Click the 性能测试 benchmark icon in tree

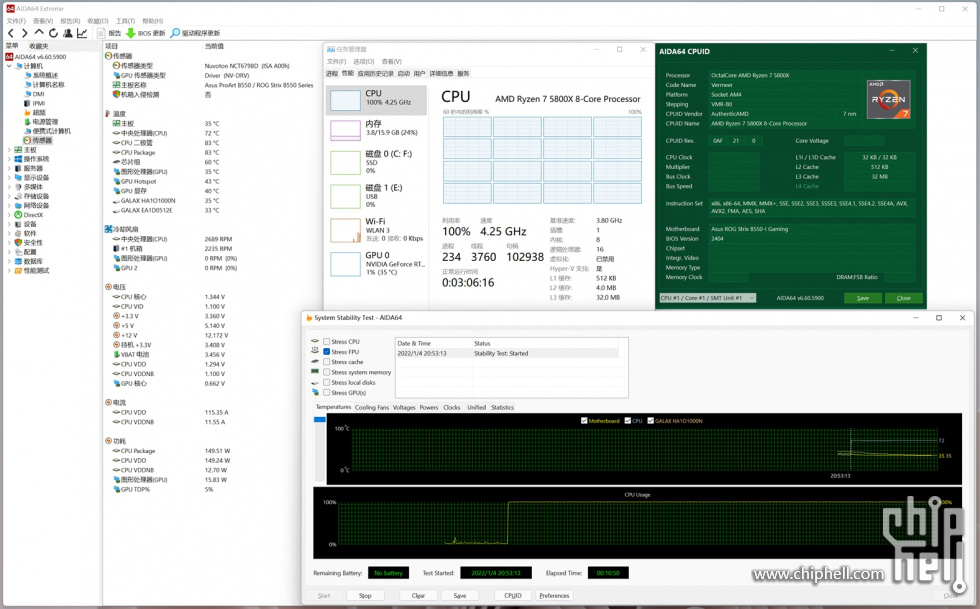click(x=18, y=271)
